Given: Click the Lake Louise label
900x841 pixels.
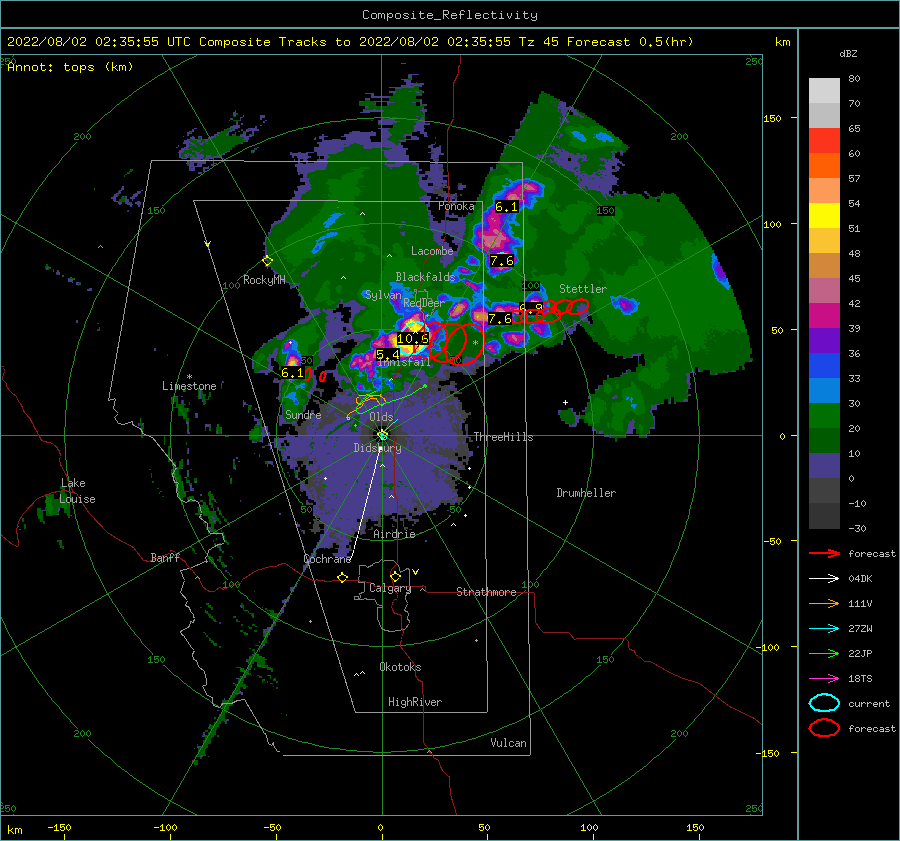Looking at the screenshot, I should coord(77,491).
